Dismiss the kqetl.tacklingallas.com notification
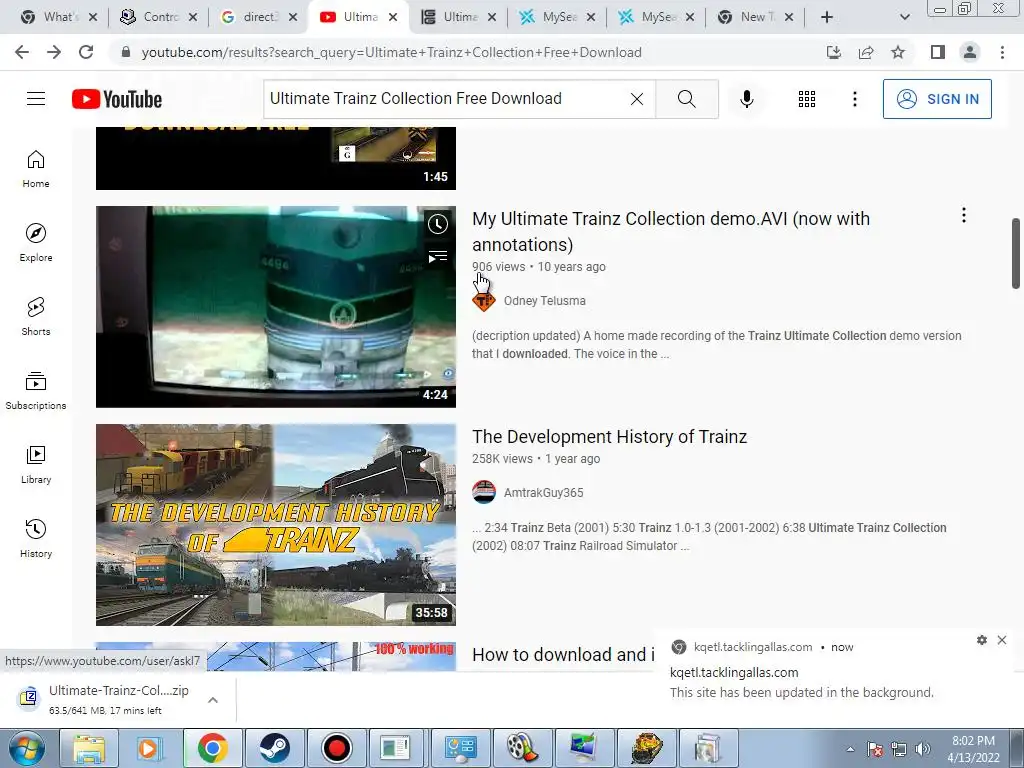 click(x=1002, y=640)
